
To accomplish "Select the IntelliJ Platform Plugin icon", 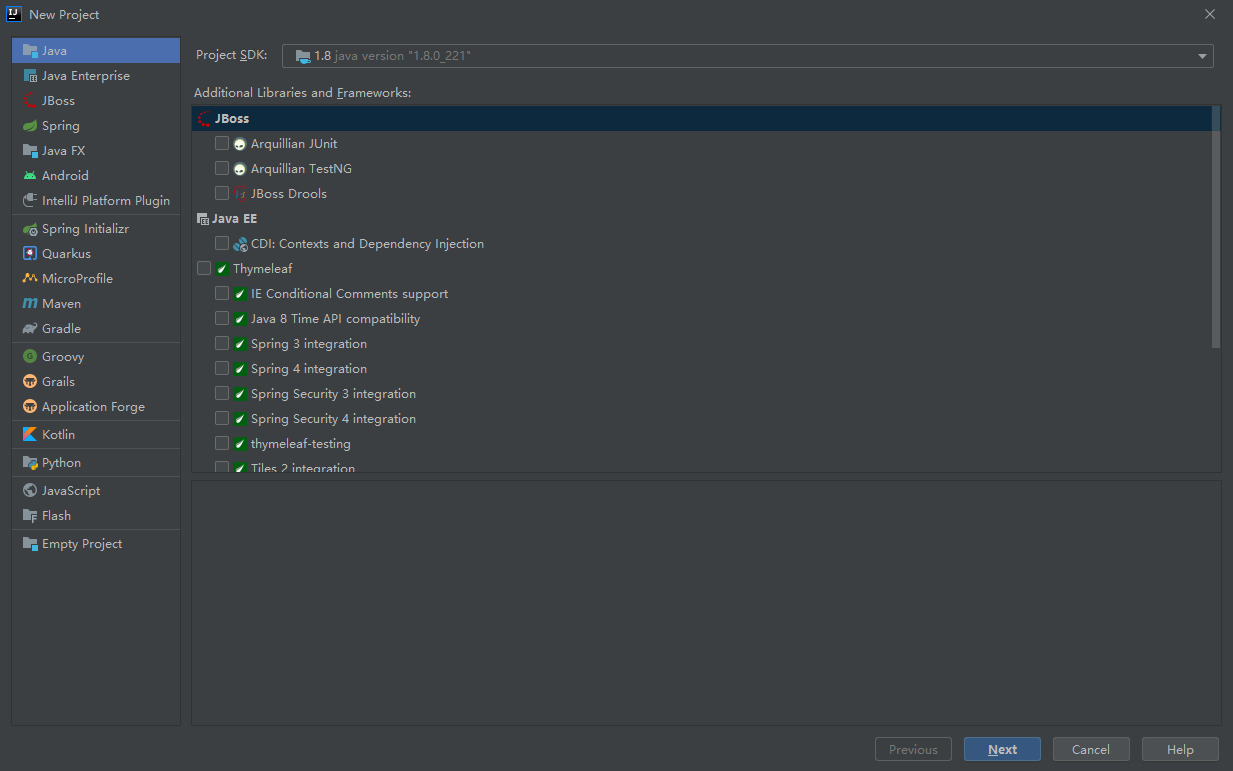I will point(30,201).
